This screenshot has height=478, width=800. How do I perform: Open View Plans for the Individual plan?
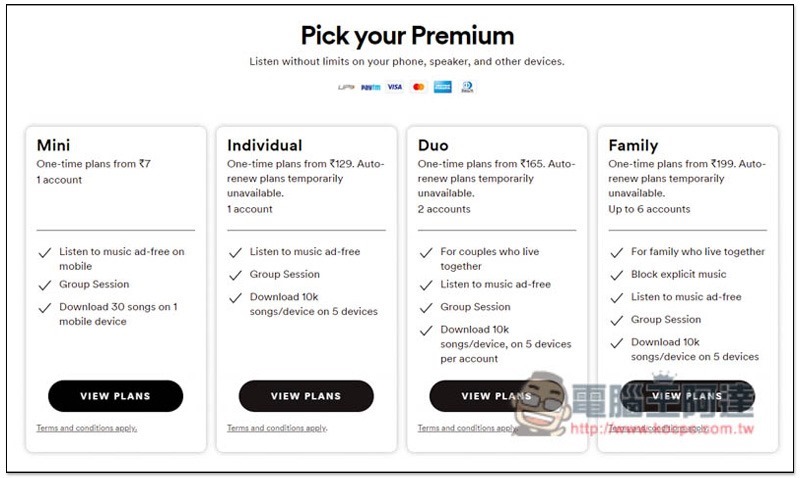pyautogui.click(x=306, y=396)
